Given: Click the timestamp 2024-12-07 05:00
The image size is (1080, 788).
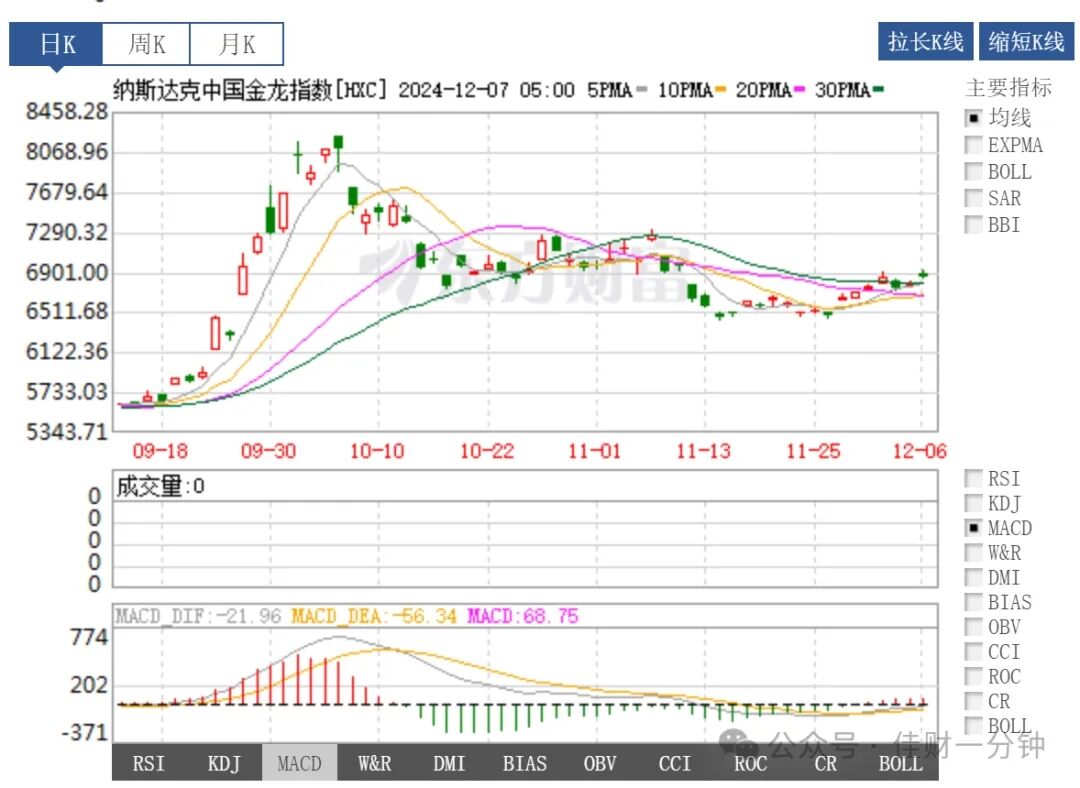Looking at the screenshot, I should coord(486,90).
